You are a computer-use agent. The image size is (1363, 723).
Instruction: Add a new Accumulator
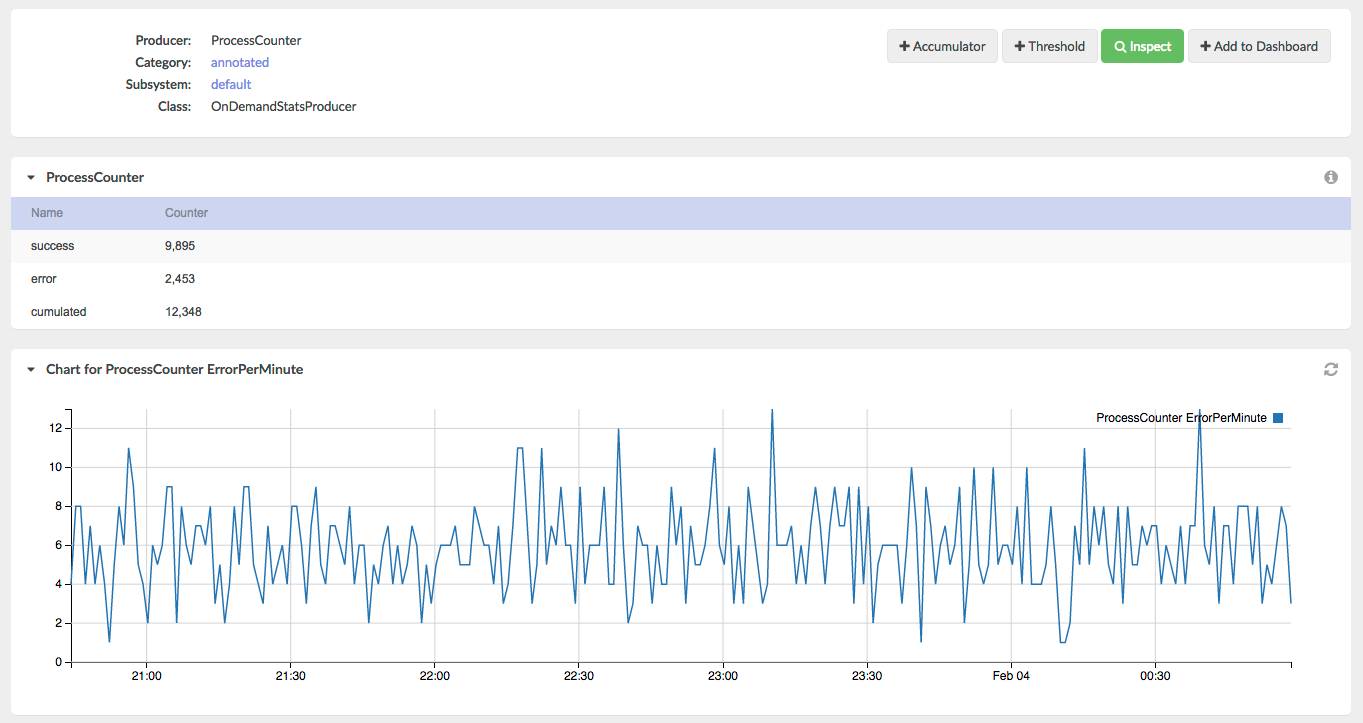point(942,46)
